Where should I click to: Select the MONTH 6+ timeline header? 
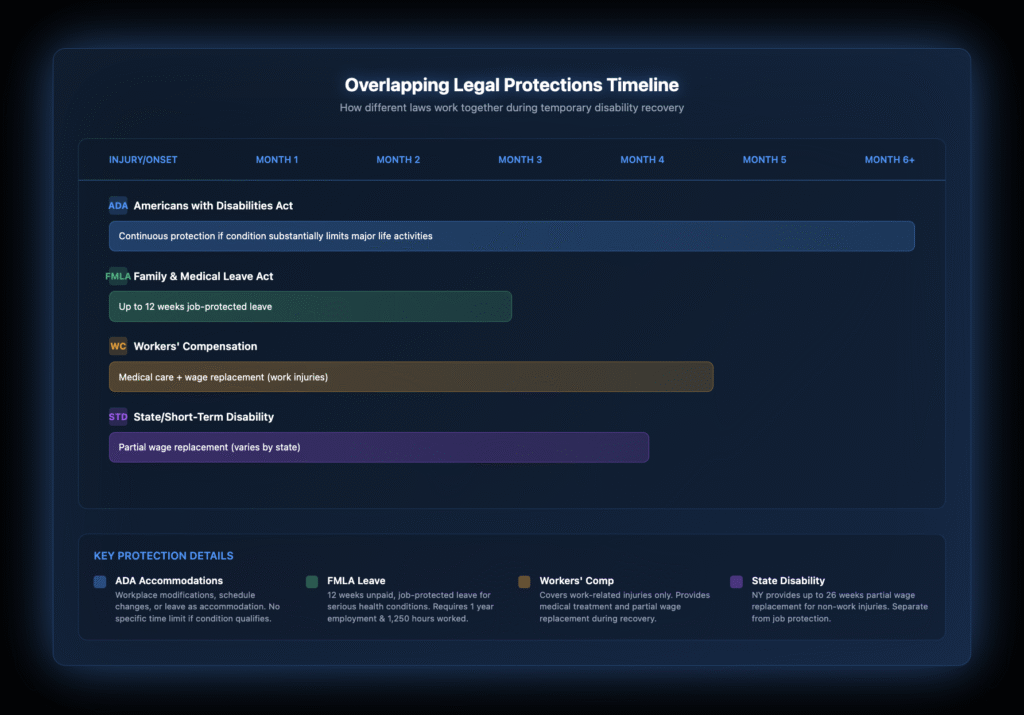pyautogui.click(x=889, y=160)
